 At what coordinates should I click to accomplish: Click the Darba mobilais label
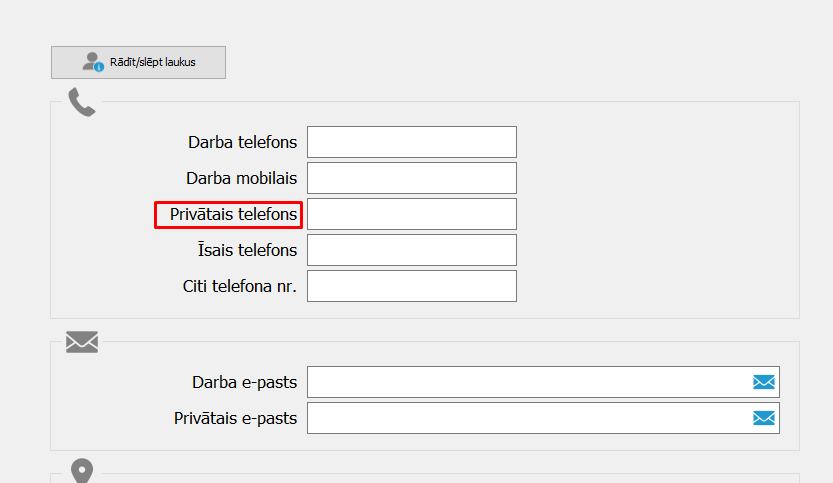point(241,179)
